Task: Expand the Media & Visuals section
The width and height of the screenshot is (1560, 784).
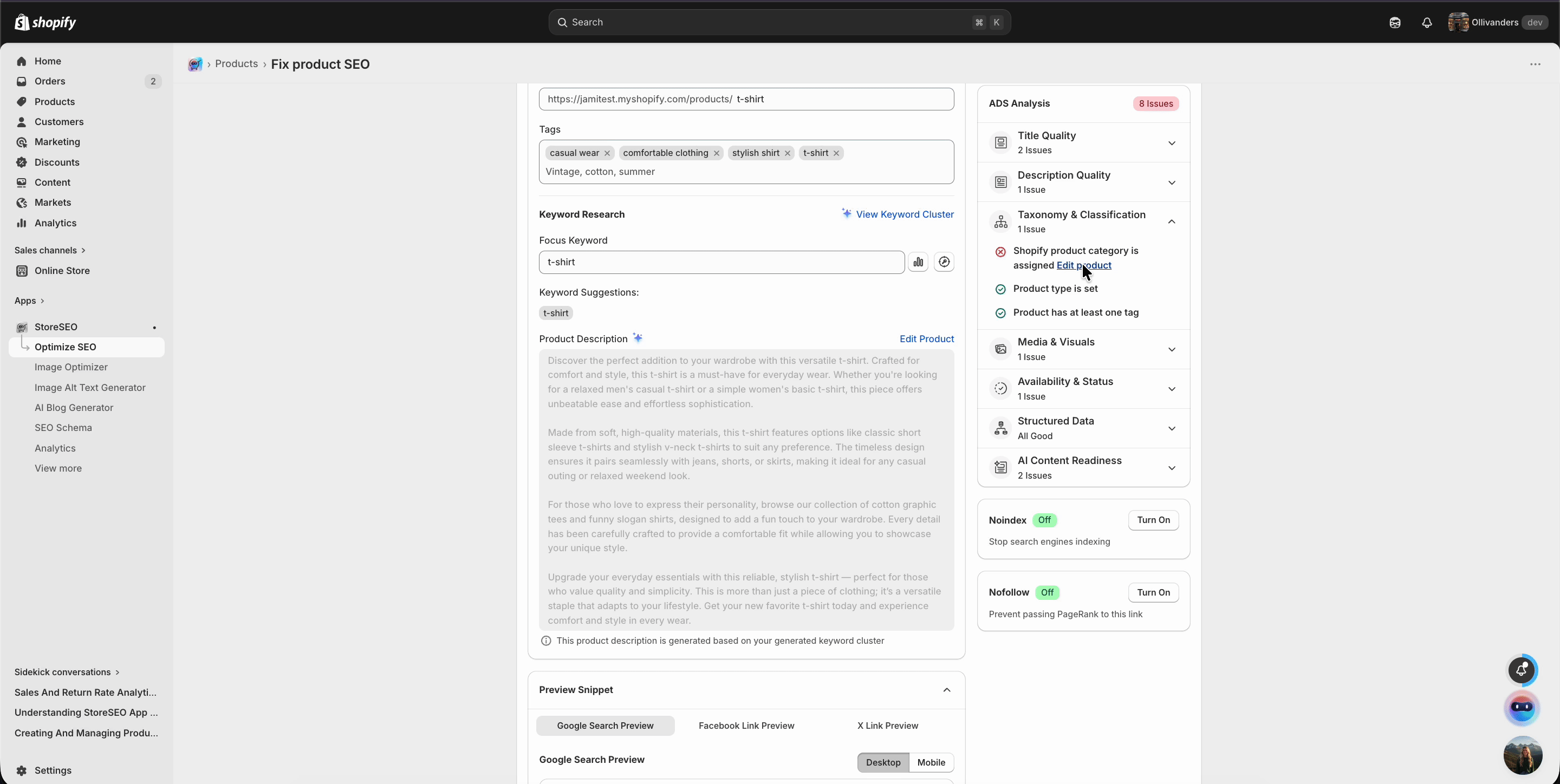Action: click(1171, 349)
